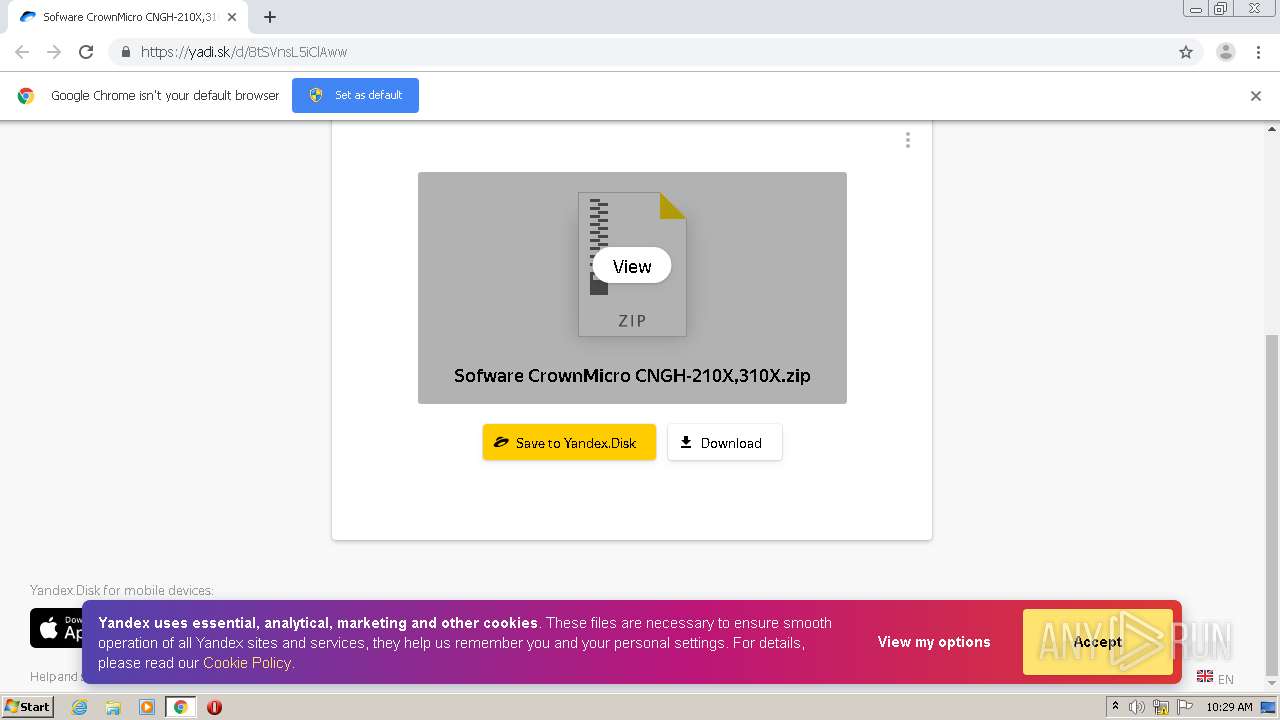Click the taskbar clock showing 10:29 AM
Image resolution: width=1280 pixels, height=720 pixels.
click(x=1229, y=707)
